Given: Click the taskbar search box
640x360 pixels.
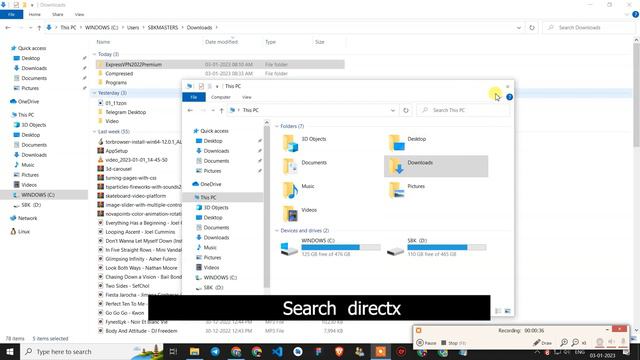Looking at the screenshot, I should click(91, 351).
